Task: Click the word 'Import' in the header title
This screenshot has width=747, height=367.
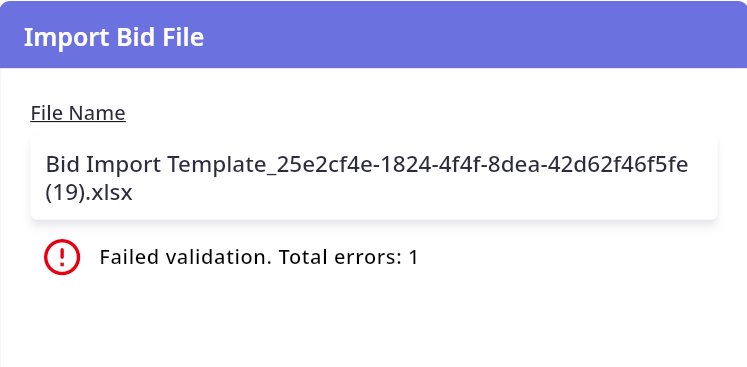Action: click(x=67, y=38)
